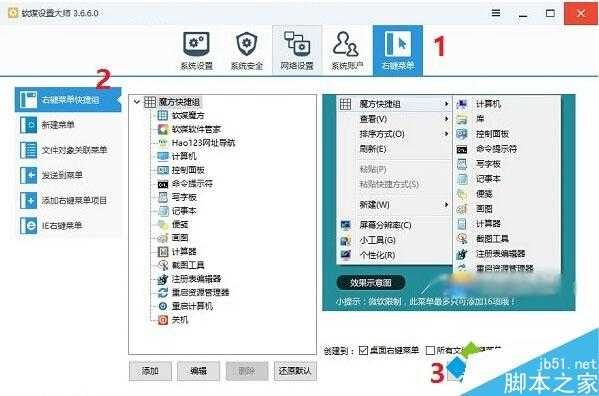Click the 编辑 button
The image size is (599, 396).
click(x=198, y=371)
